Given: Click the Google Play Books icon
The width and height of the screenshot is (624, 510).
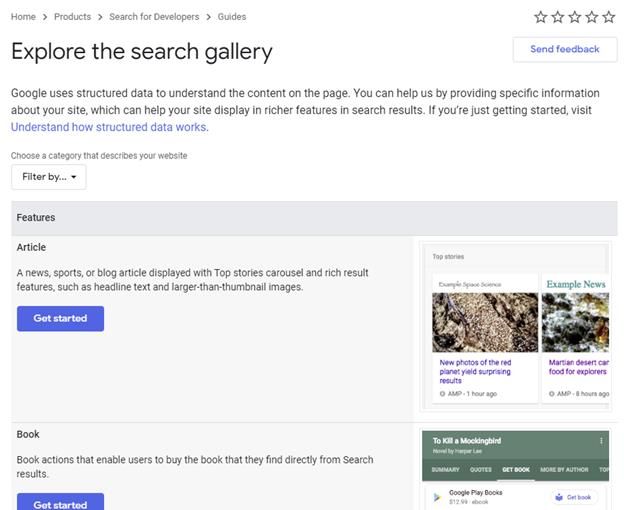Looking at the screenshot, I should (437, 497).
